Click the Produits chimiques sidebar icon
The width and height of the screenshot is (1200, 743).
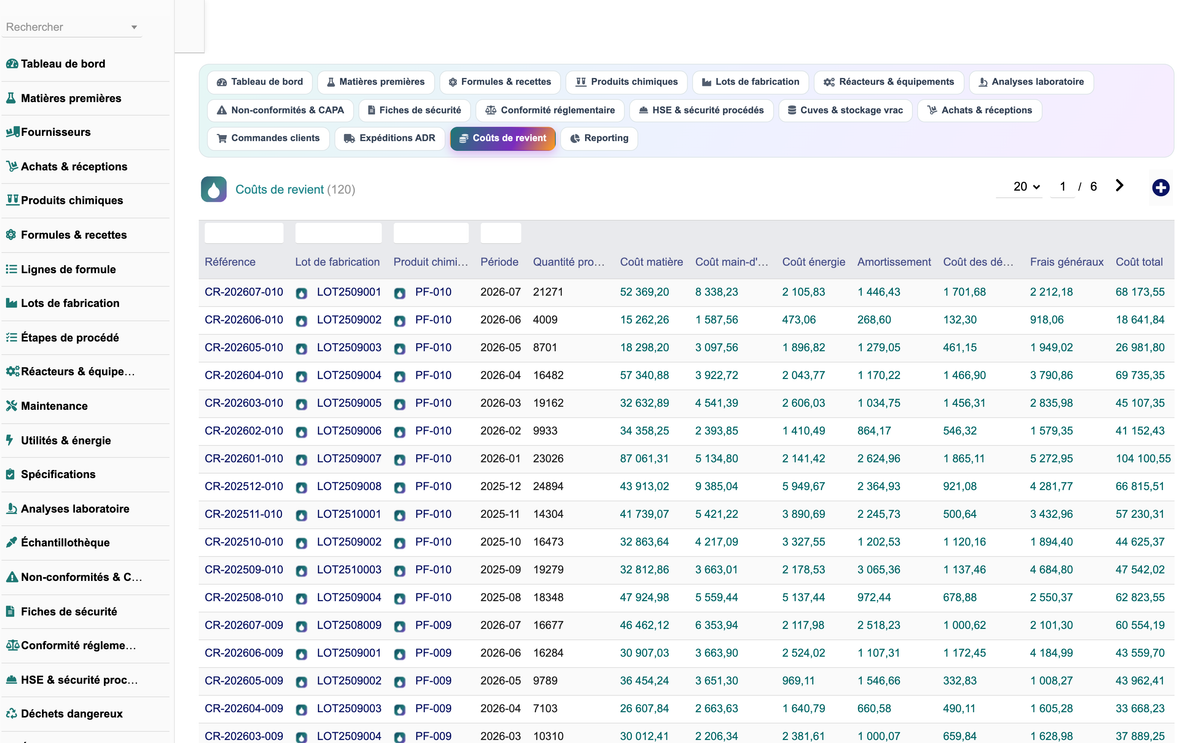coord(12,201)
